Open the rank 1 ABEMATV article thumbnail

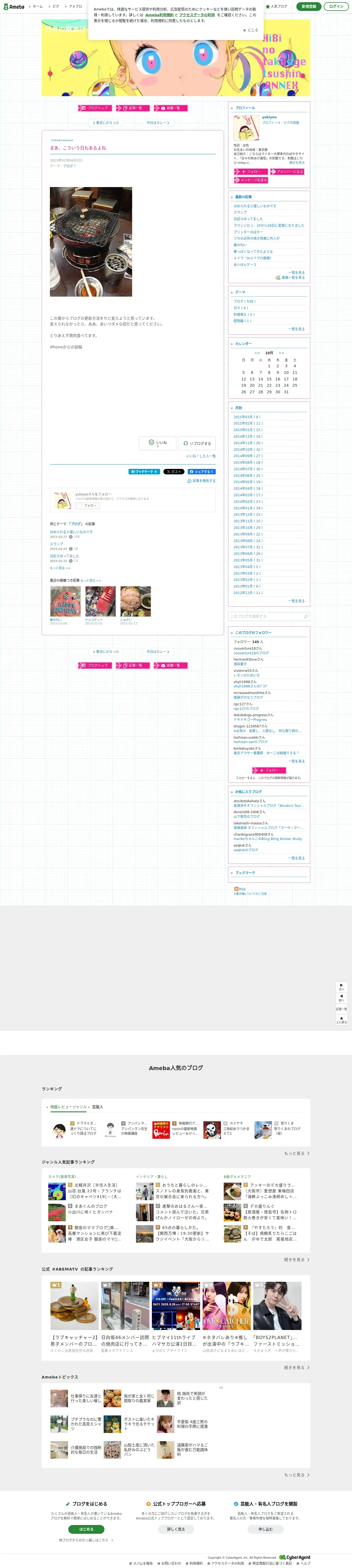[74, 1306]
